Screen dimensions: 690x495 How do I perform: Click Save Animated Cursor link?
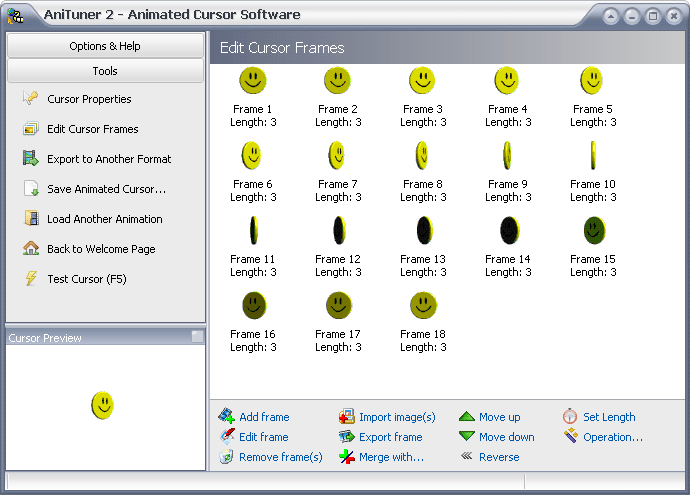[106, 189]
